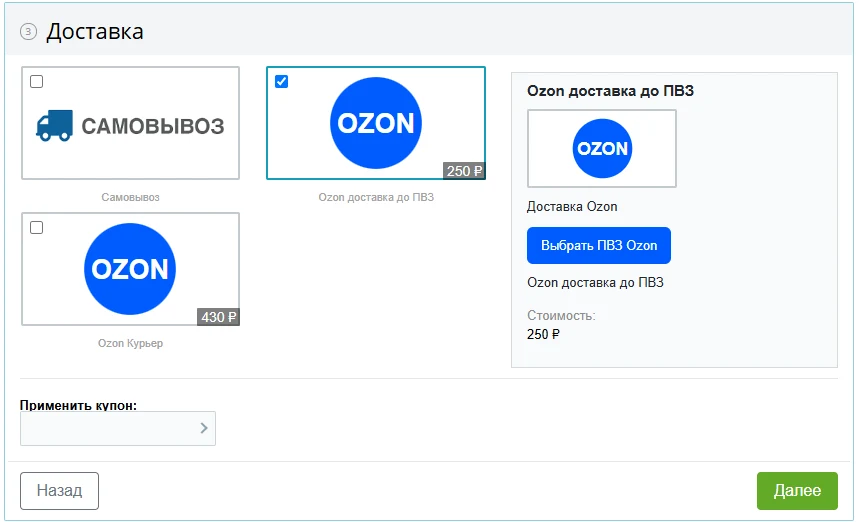This screenshot has width=859, height=522.
Task: Go back with the Назад button
Action: pos(59,491)
